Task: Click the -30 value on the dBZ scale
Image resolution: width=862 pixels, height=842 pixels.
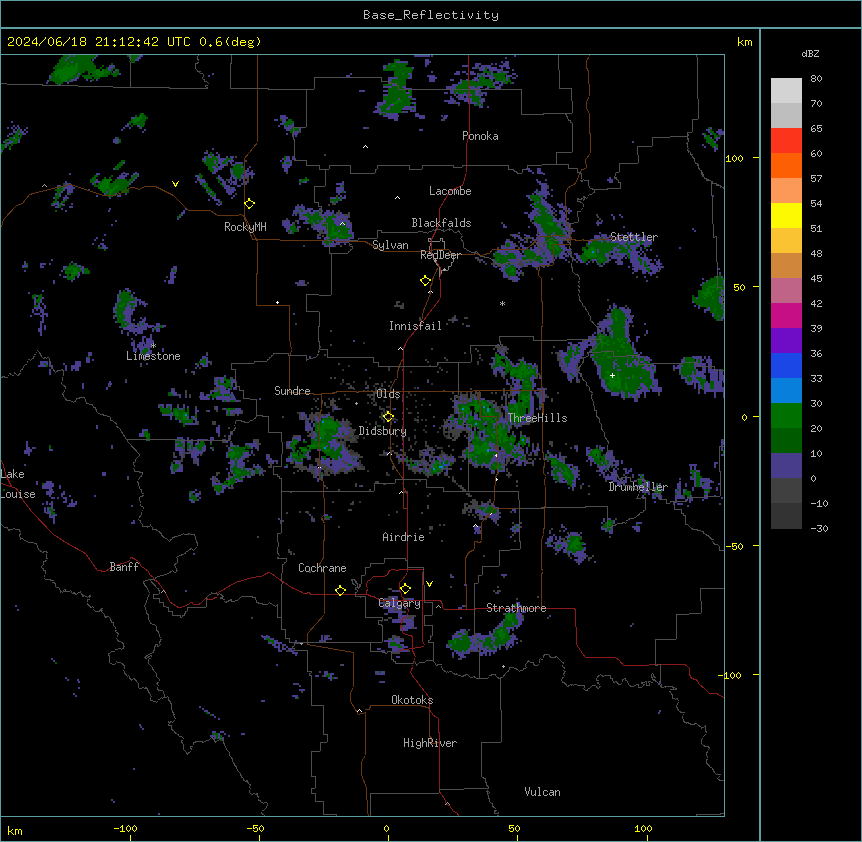Action: point(819,528)
